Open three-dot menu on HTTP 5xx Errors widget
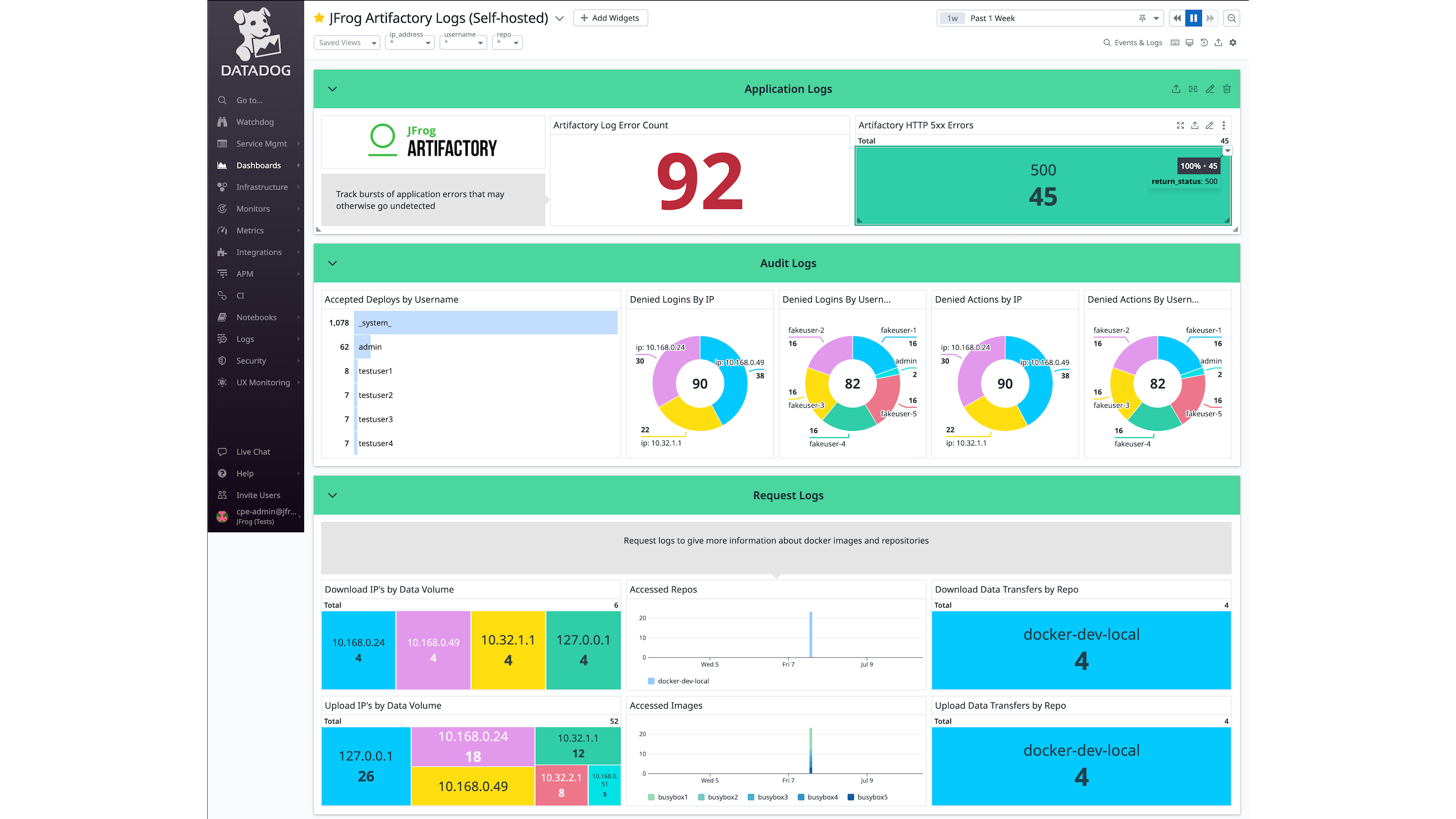The height and width of the screenshot is (819, 1456). coord(1224,126)
